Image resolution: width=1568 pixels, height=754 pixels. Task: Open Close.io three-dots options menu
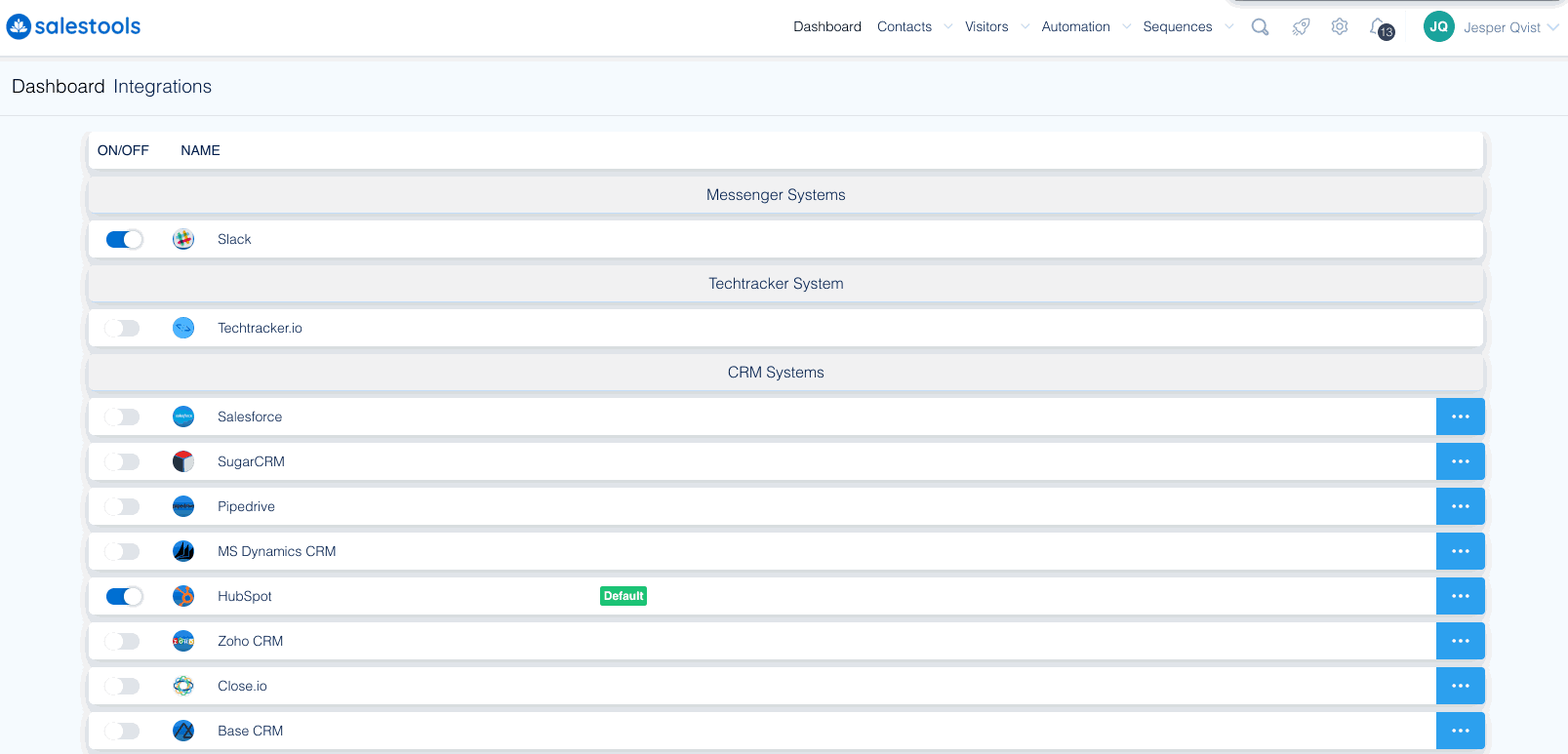pyautogui.click(x=1461, y=686)
